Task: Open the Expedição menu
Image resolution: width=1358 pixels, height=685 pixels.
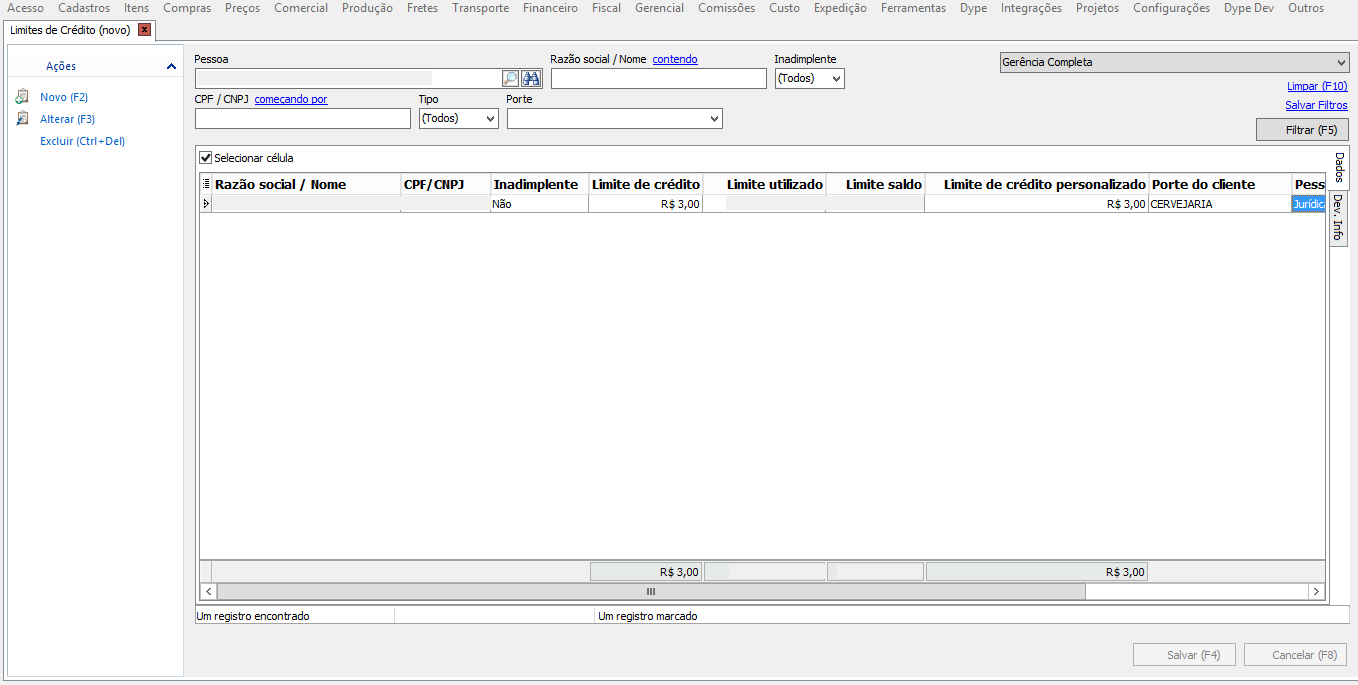Action: click(x=841, y=8)
